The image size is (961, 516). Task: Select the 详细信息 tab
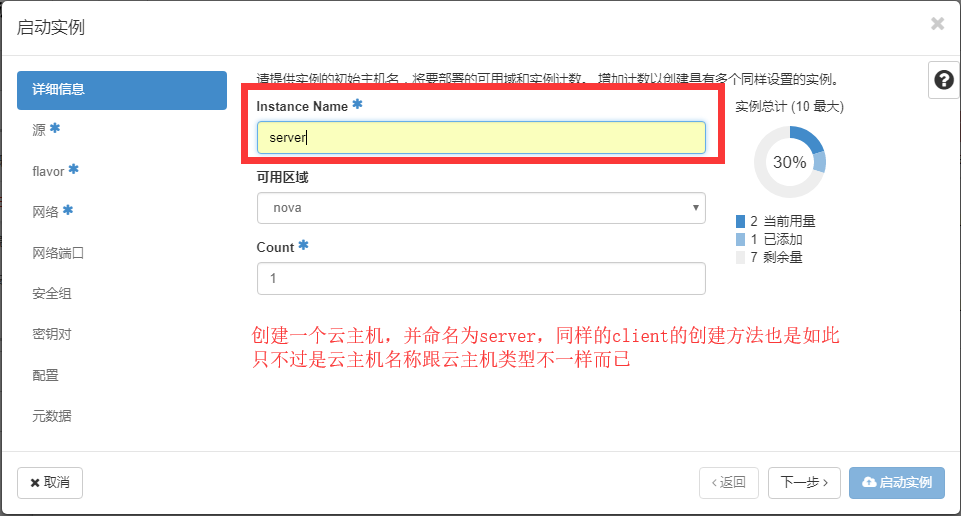pyautogui.click(x=122, y=90)
